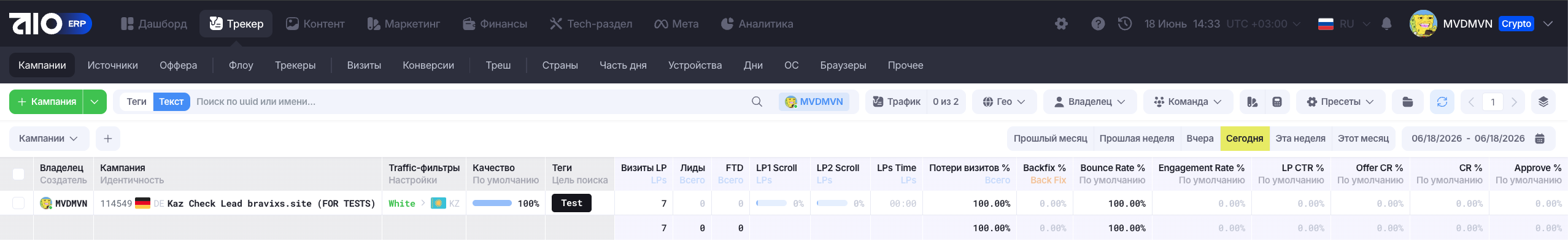Expand the Гео filter dropdown
1568x249 pixels.
point(1004,102)
